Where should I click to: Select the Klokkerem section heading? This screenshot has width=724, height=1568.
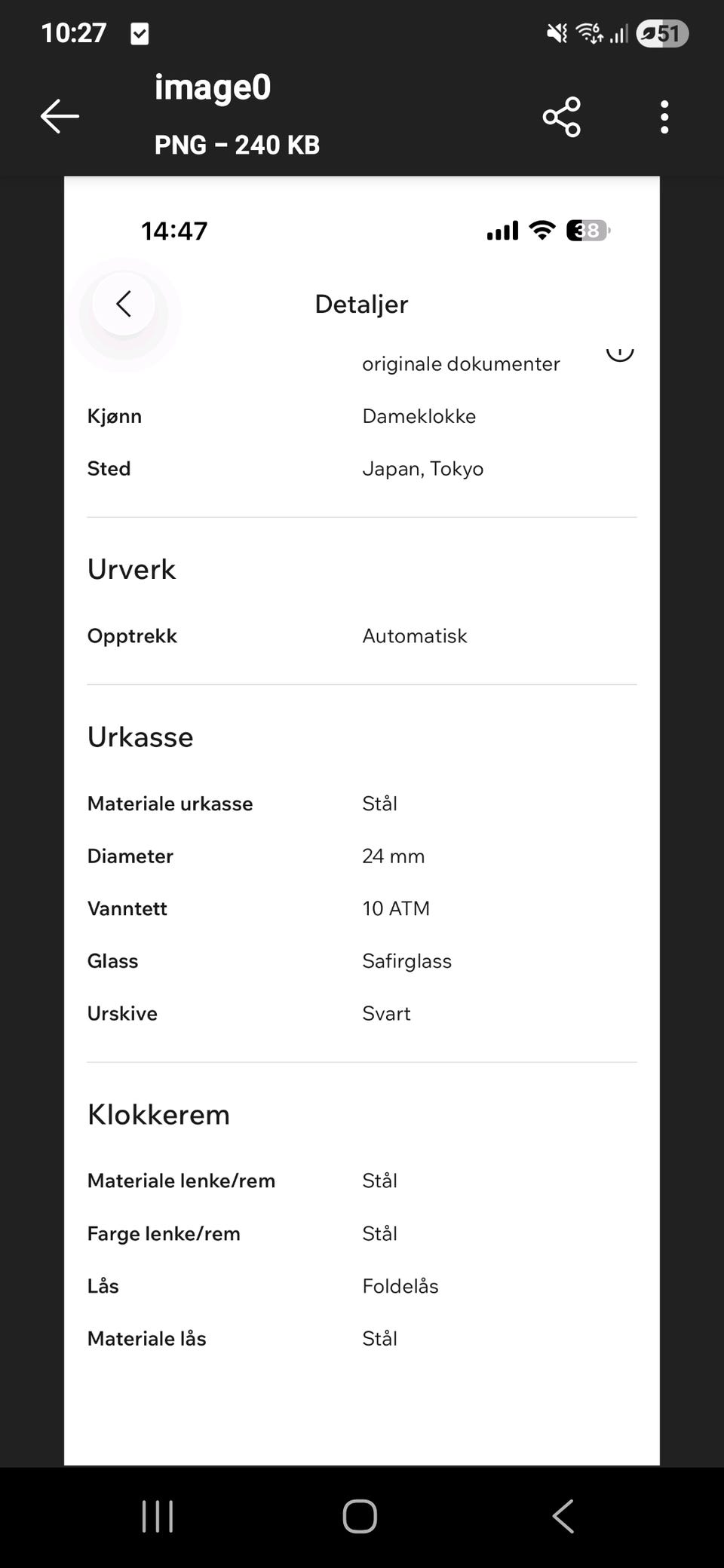[158, 1114]
